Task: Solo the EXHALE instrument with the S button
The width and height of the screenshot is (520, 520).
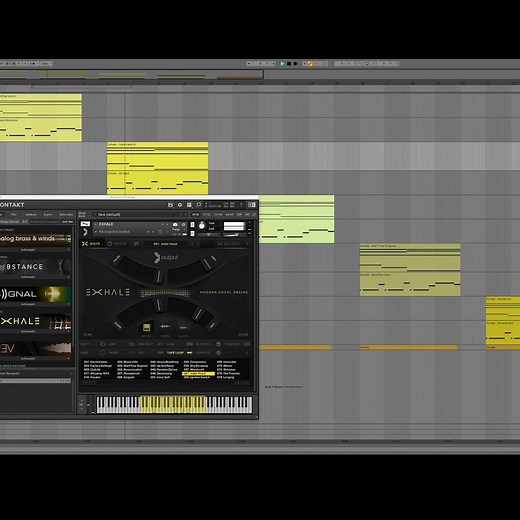Action: click(192, 225)
